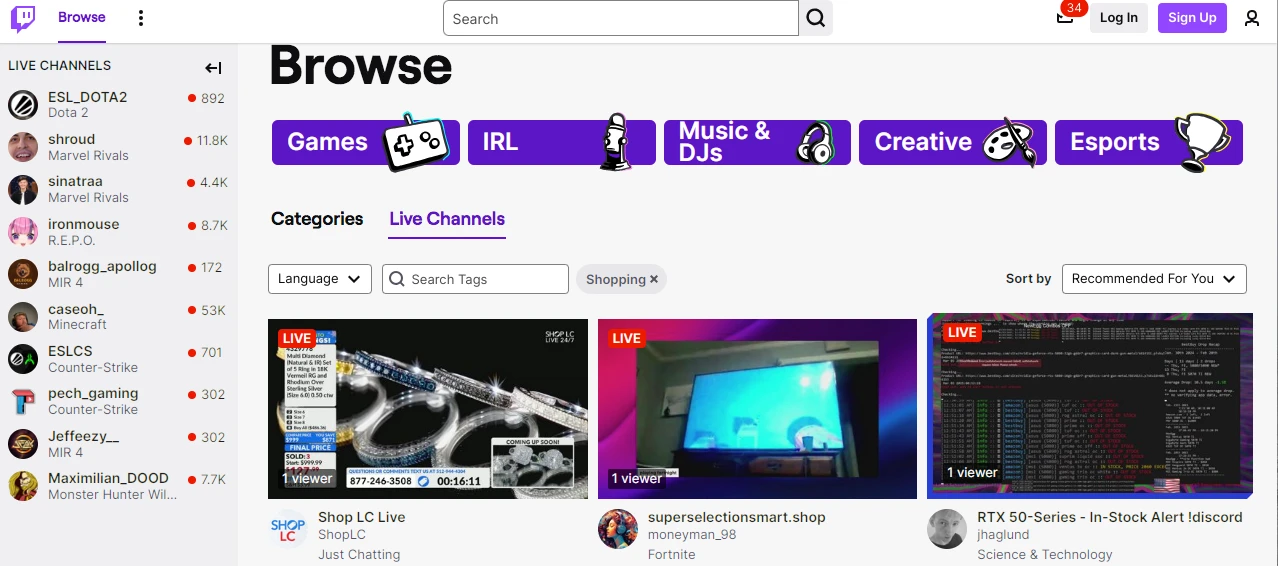Open the superselectionsmart.shop stream thumbnail

tap(757, 409)
